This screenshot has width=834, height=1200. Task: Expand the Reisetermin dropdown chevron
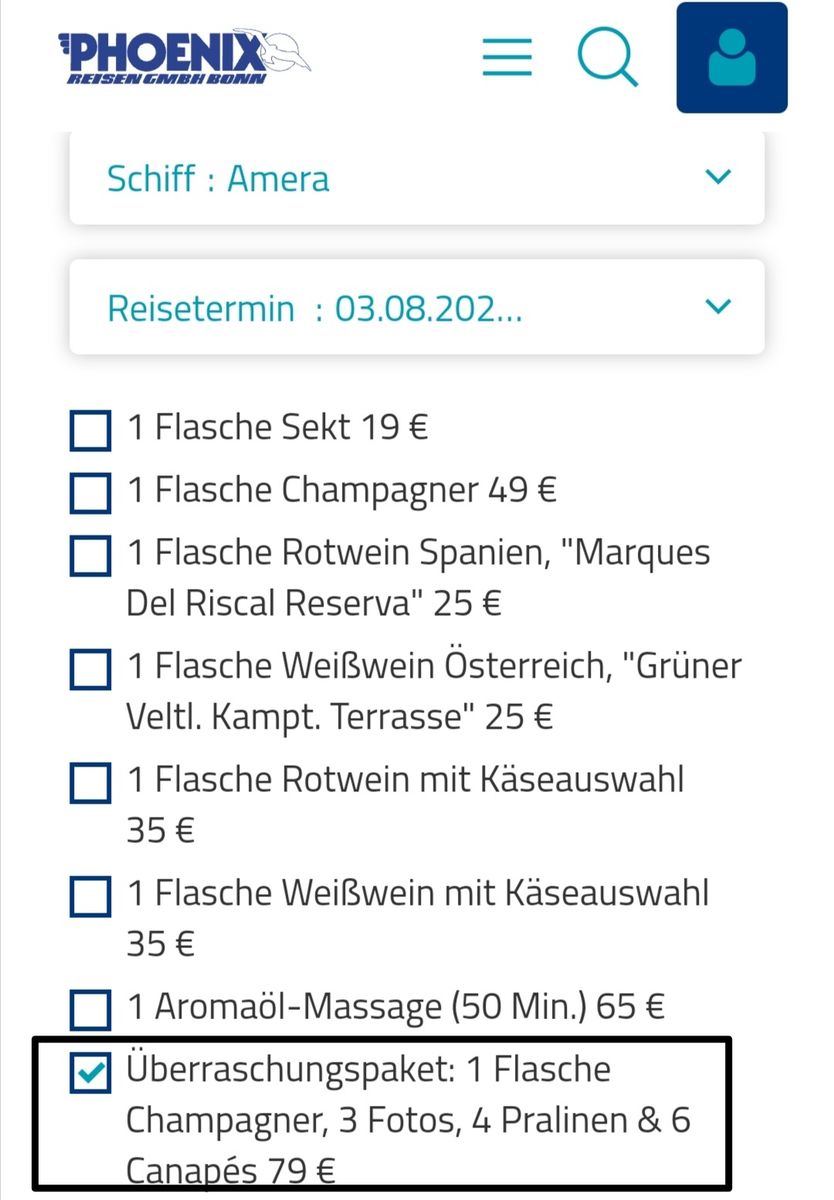click(x=718, y=306)
